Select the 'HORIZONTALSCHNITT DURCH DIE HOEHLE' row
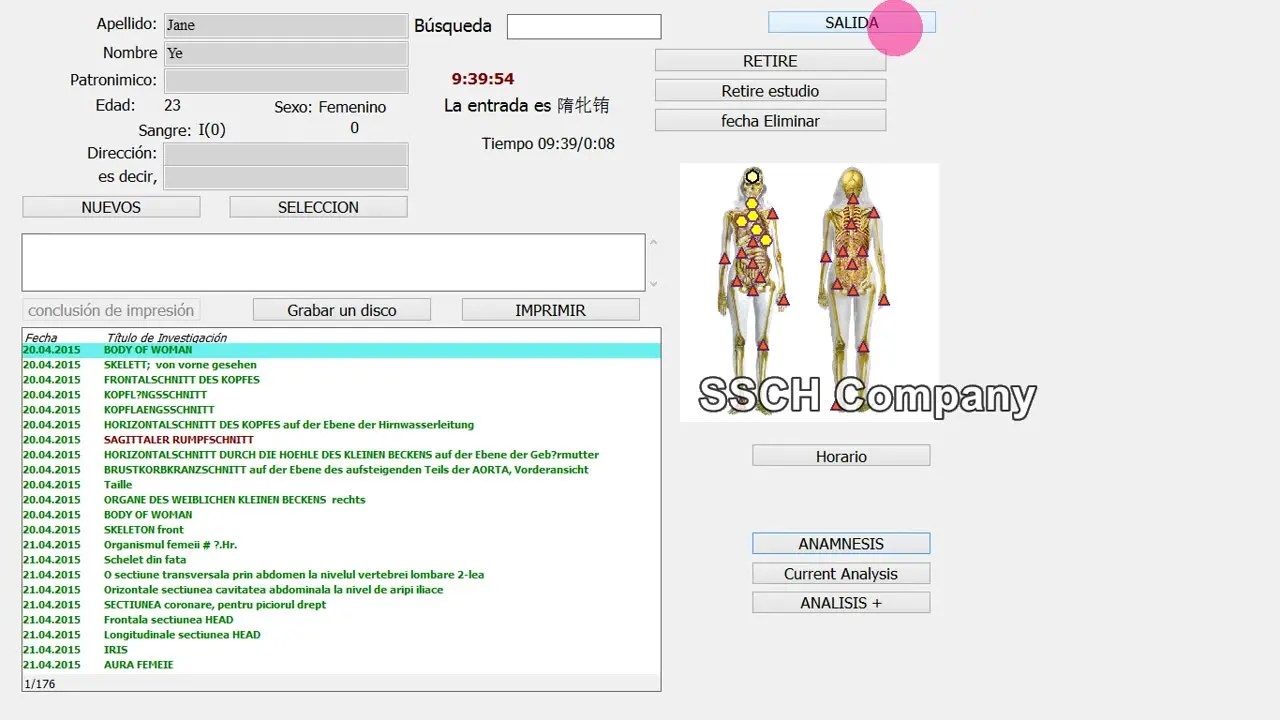 click(341, 455)
